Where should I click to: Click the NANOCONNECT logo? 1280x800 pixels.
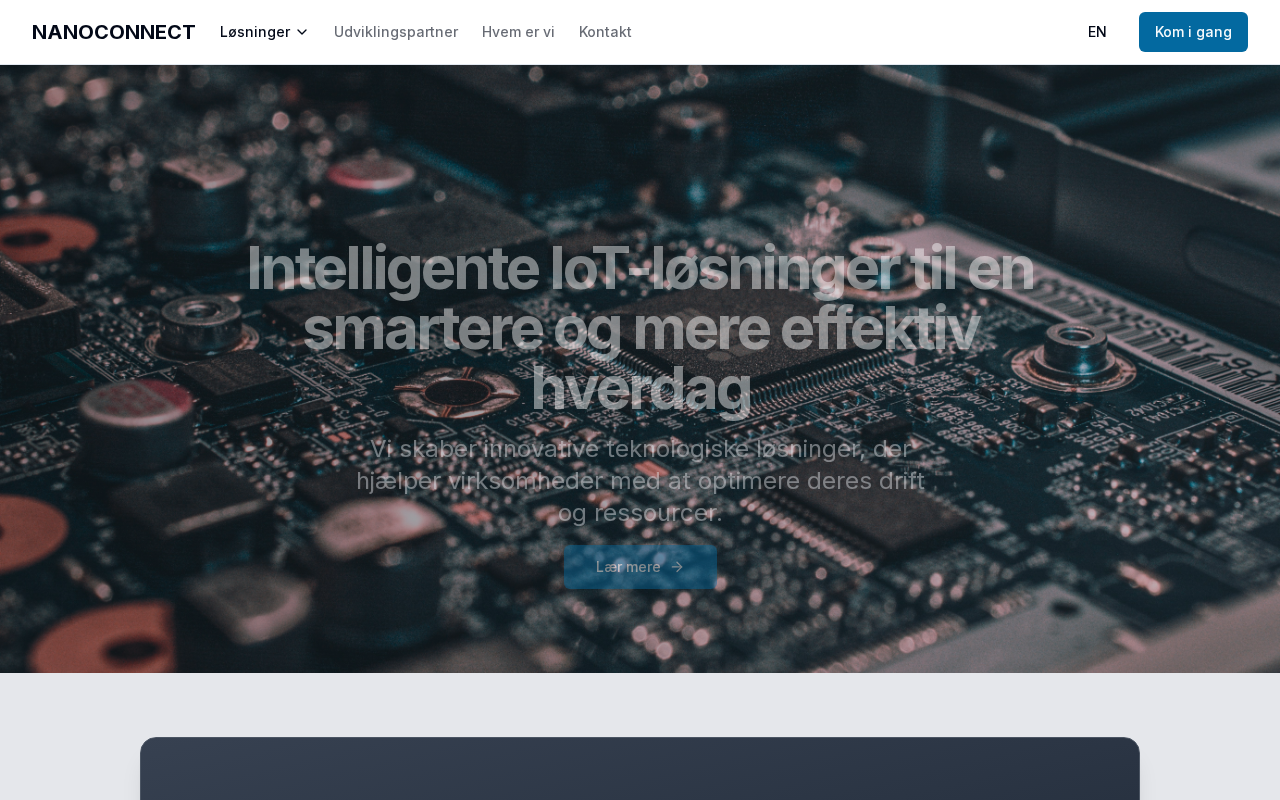[113, 32]
